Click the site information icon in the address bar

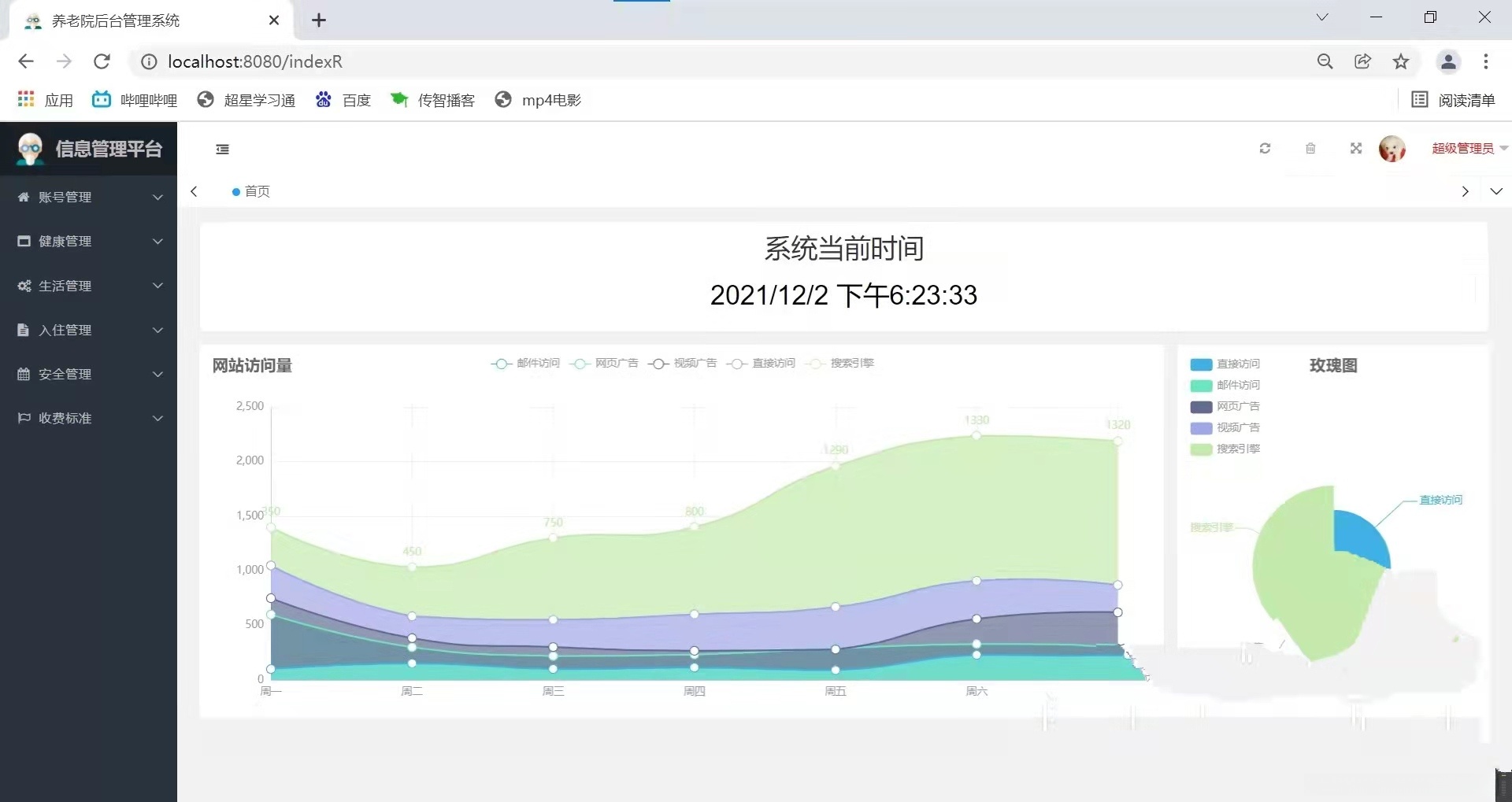(149, 61)
